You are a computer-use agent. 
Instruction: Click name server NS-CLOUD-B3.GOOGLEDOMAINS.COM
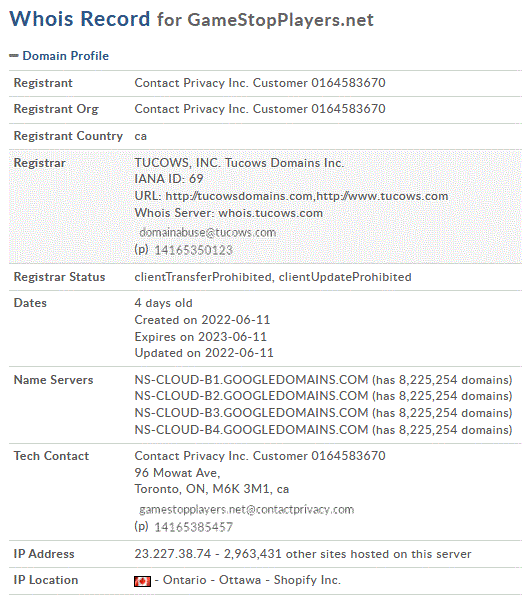tap(251, 413)
